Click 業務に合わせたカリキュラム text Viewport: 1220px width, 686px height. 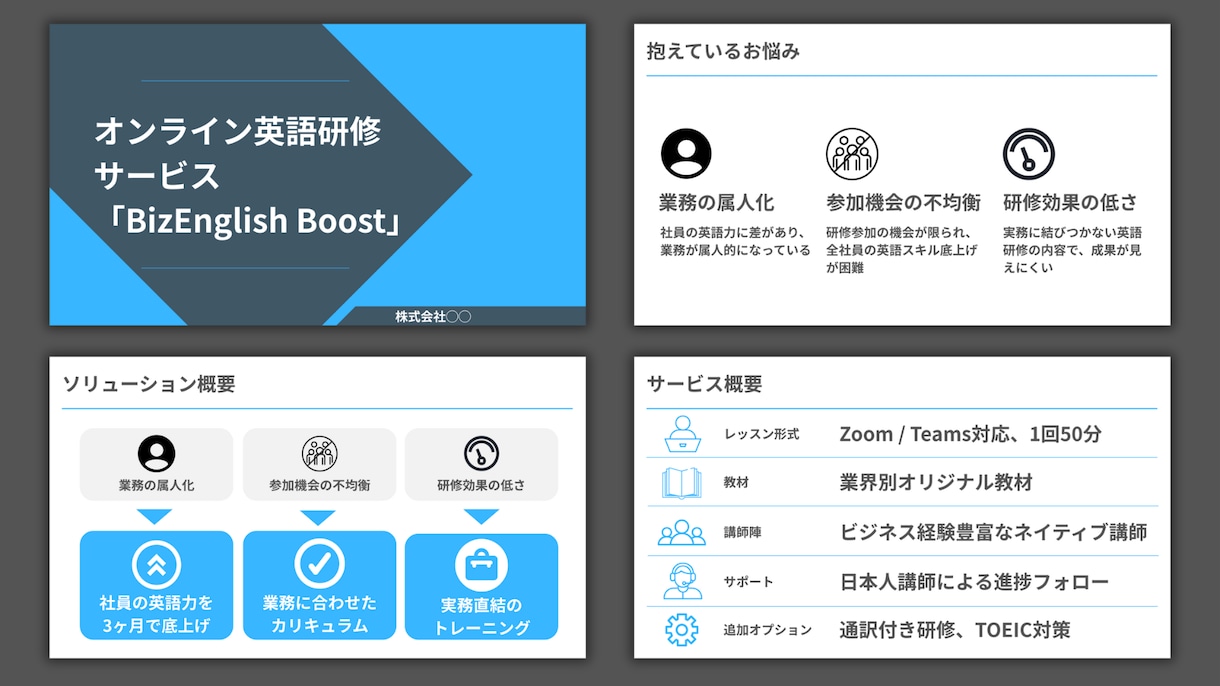319,615
